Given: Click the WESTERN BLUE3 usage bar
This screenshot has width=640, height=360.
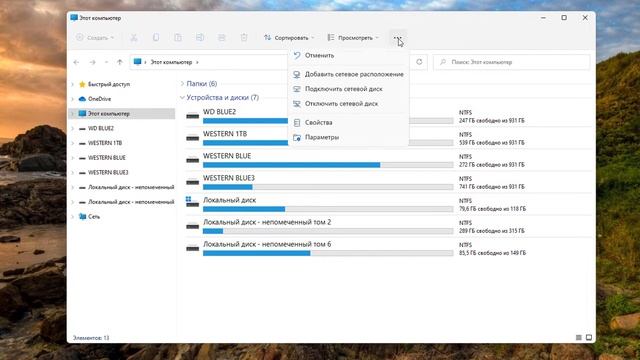Looking at the screenshot, I should pos(328,187).
